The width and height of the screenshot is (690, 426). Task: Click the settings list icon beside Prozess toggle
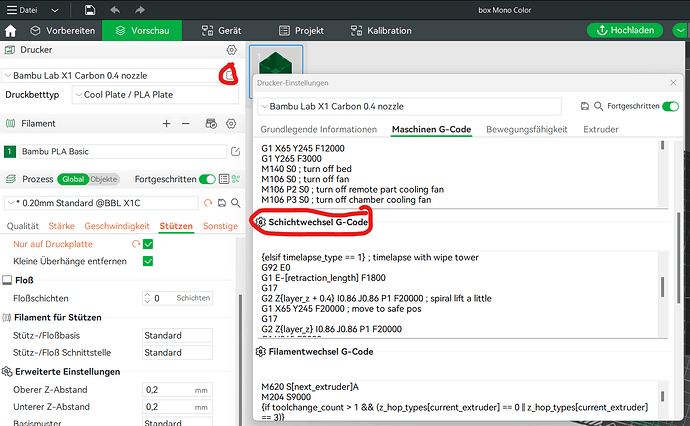click(224, 179)
